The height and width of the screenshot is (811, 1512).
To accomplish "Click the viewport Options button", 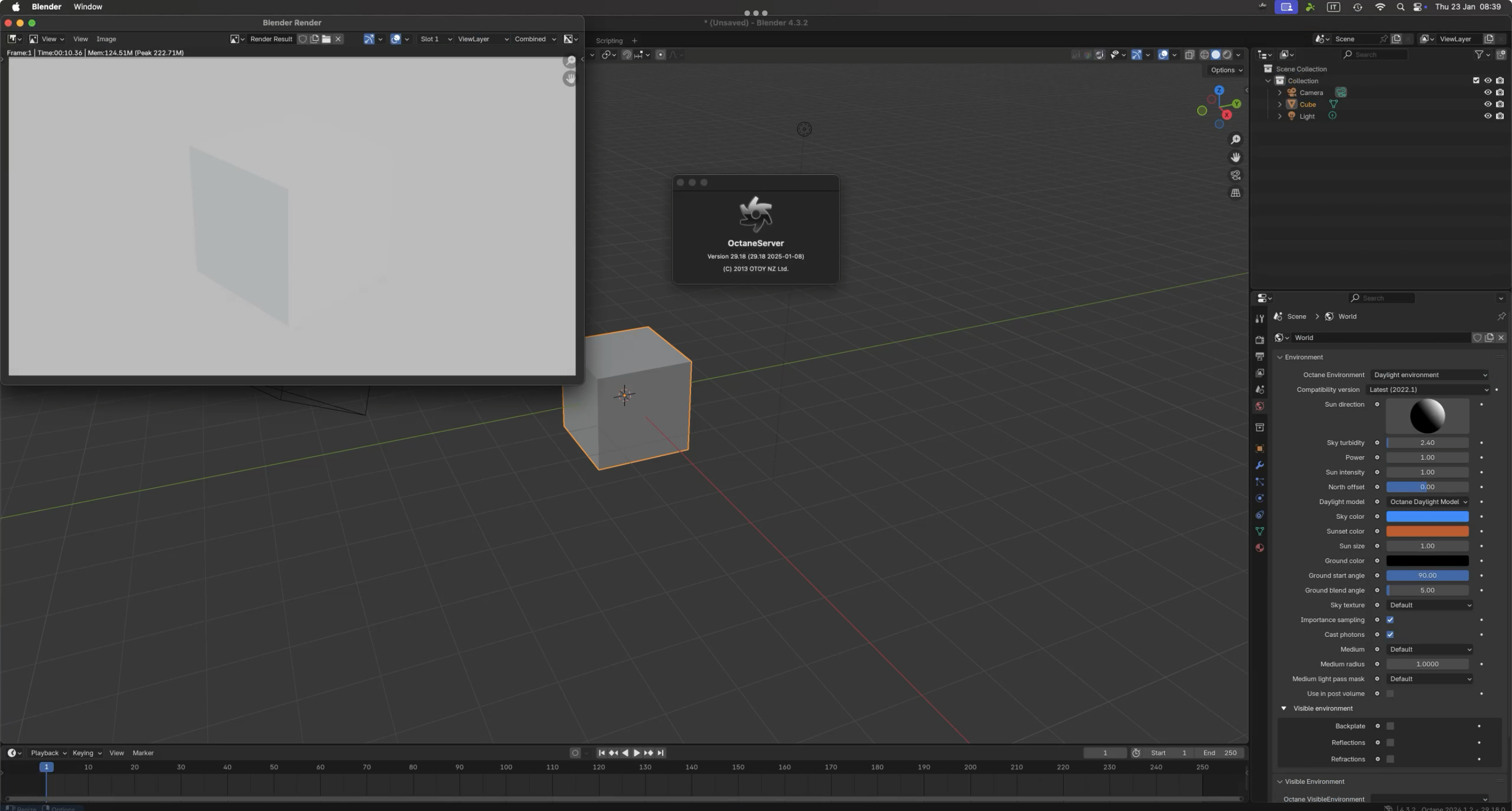I will (1226, 70).
